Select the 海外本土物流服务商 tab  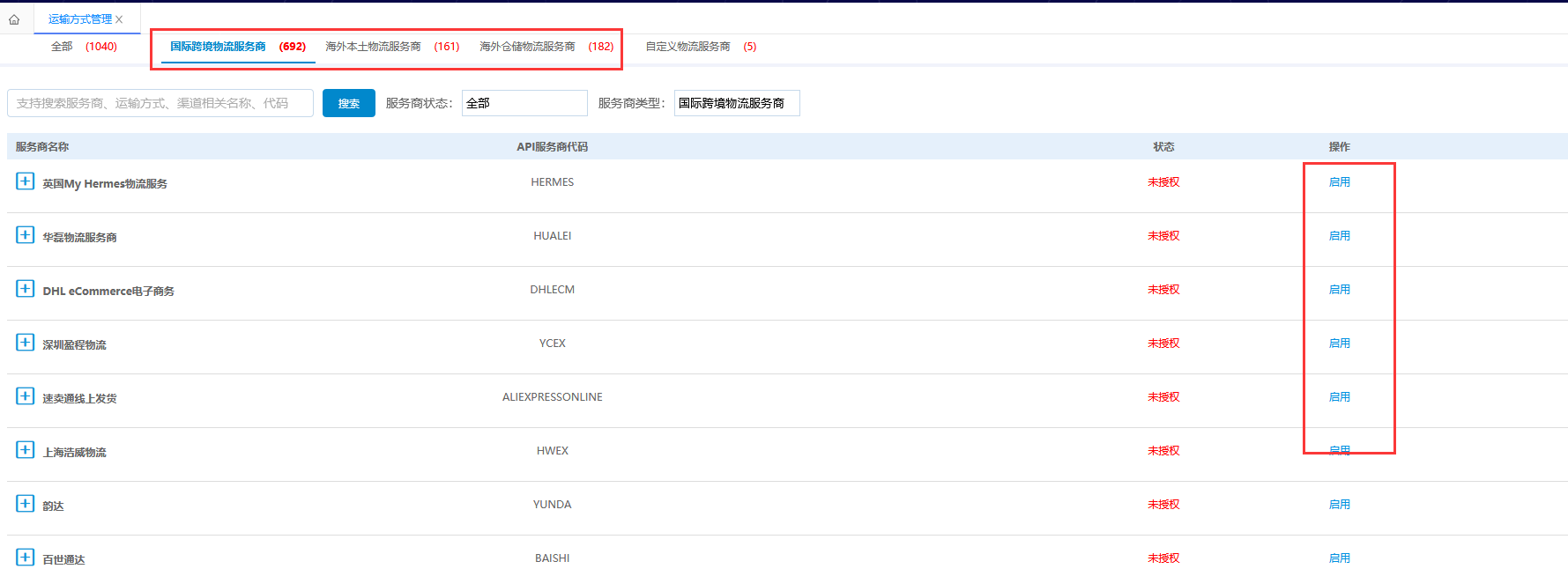(391, 47)
